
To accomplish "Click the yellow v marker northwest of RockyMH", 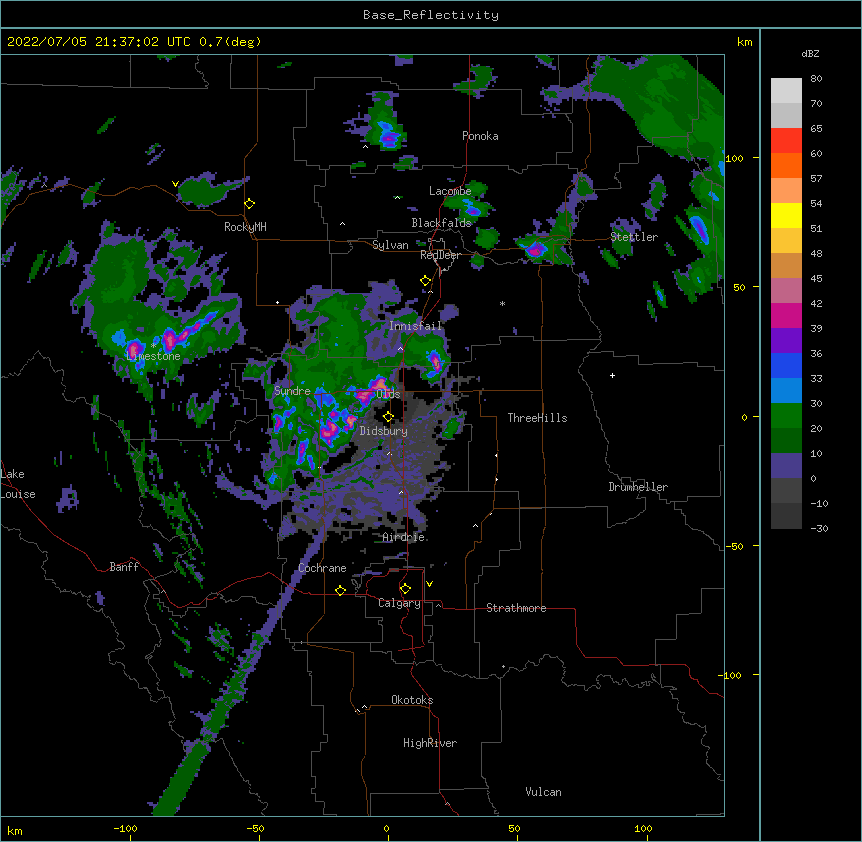I will 175,184.
